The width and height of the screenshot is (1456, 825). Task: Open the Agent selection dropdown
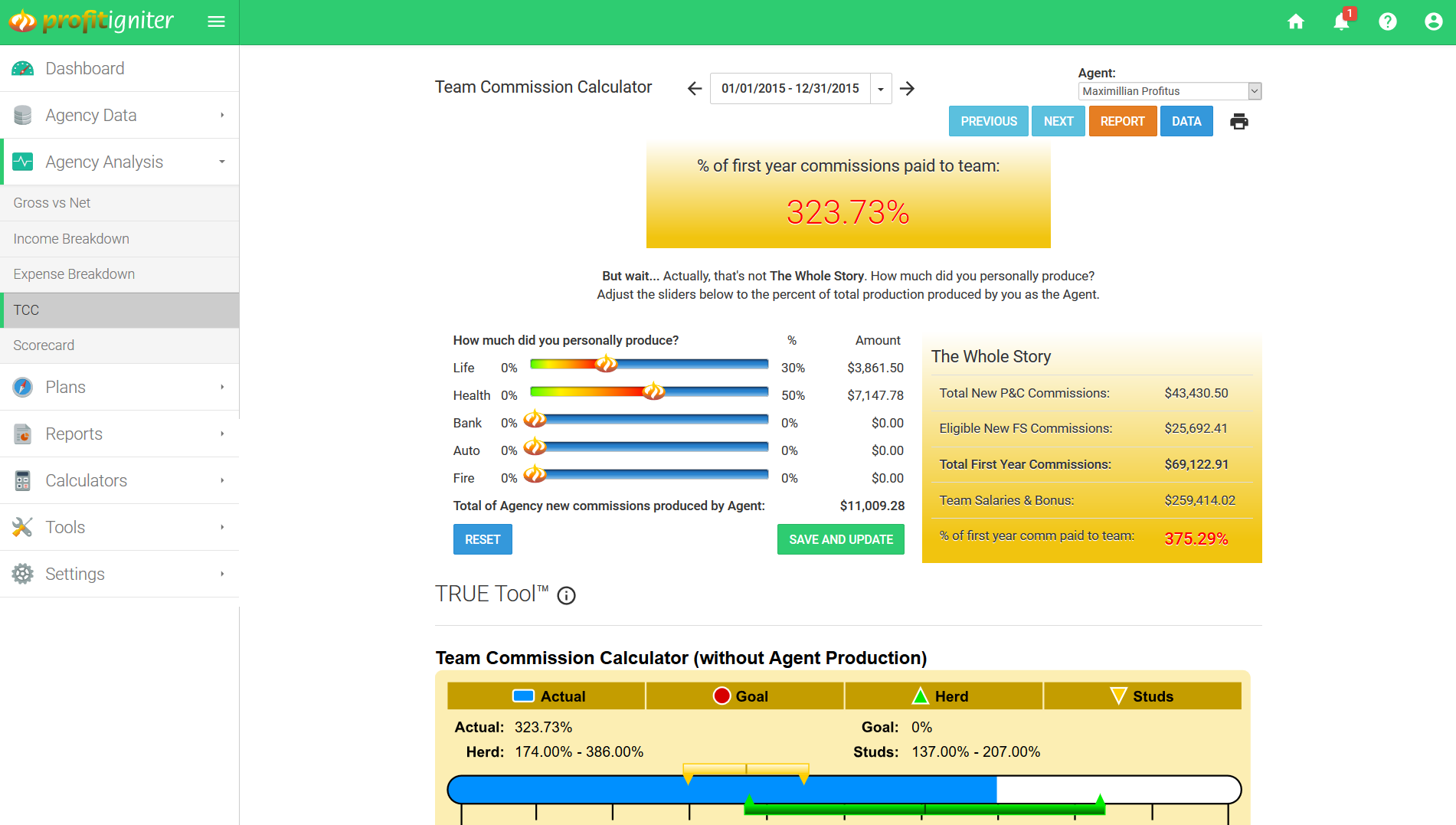1169,91
